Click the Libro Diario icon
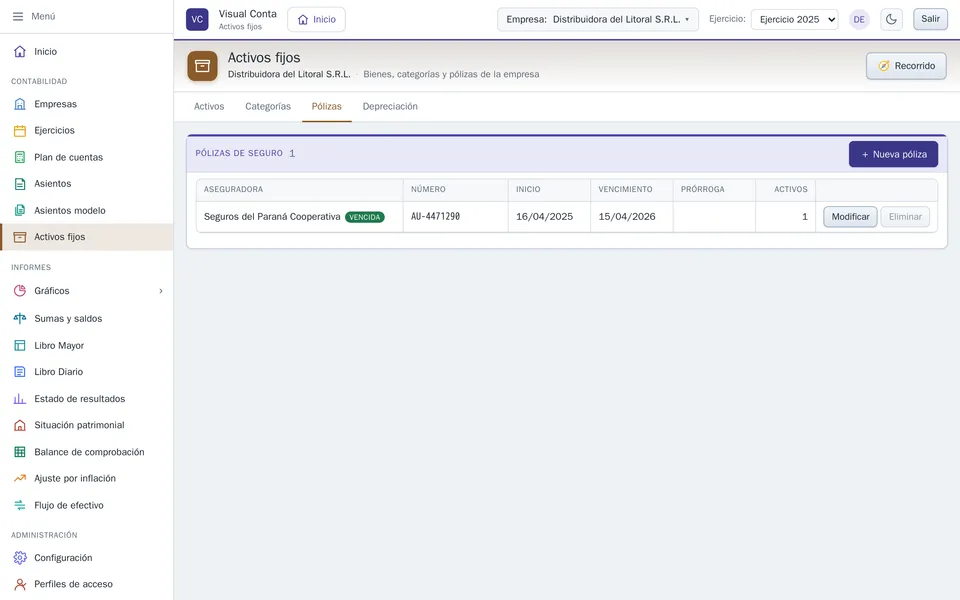Screen dimensions: 960x600 click(x=20, y=372)
